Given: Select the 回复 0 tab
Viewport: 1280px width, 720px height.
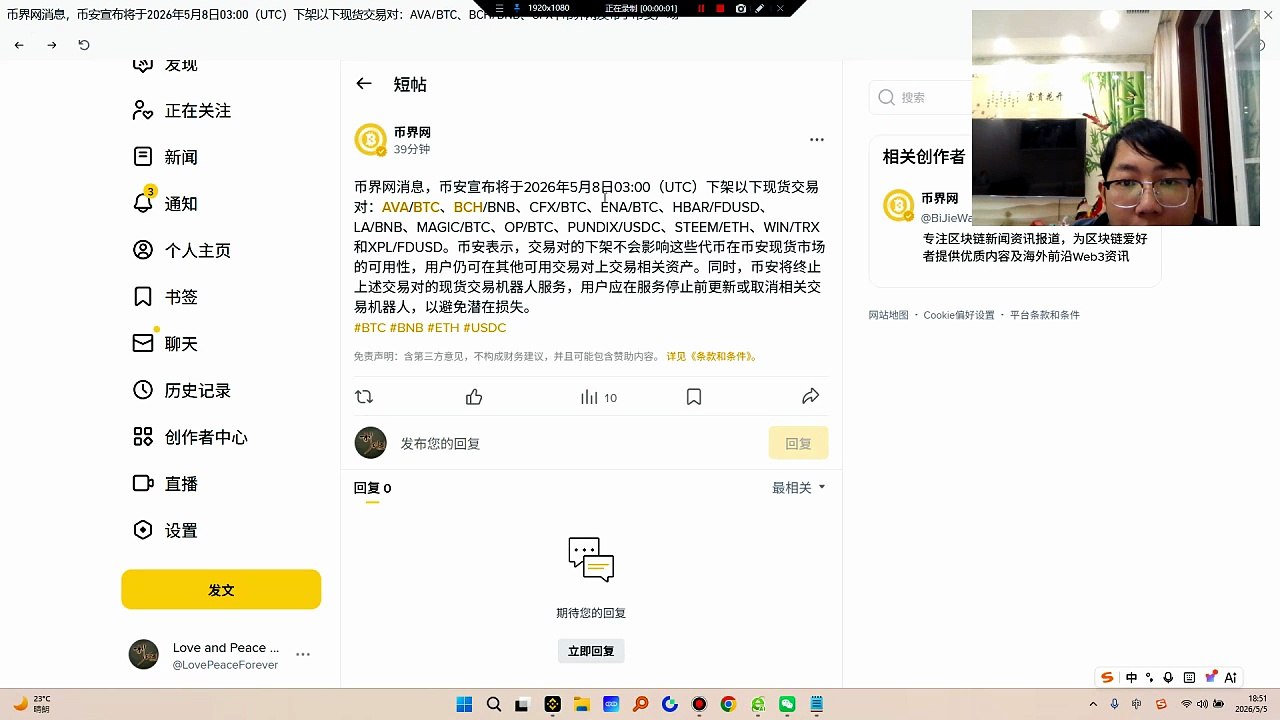Looking at the screenshot, I should point(372,488).
